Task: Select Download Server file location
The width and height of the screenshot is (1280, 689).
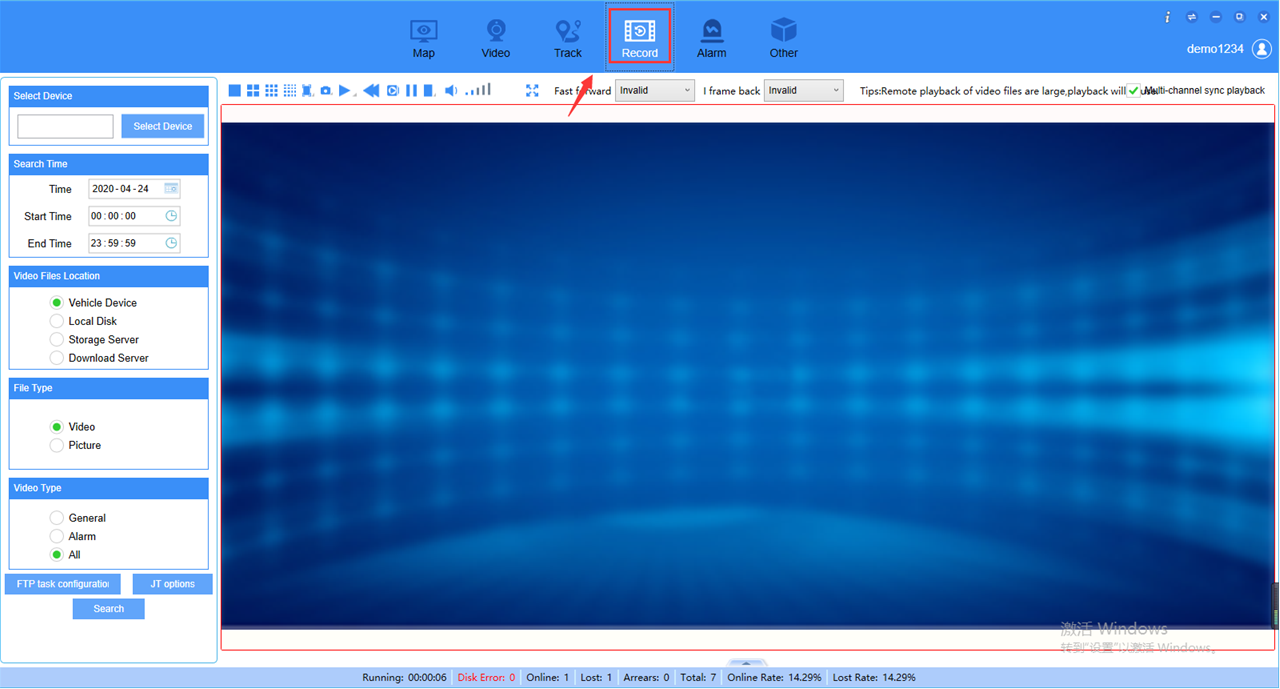Action: 57,358
